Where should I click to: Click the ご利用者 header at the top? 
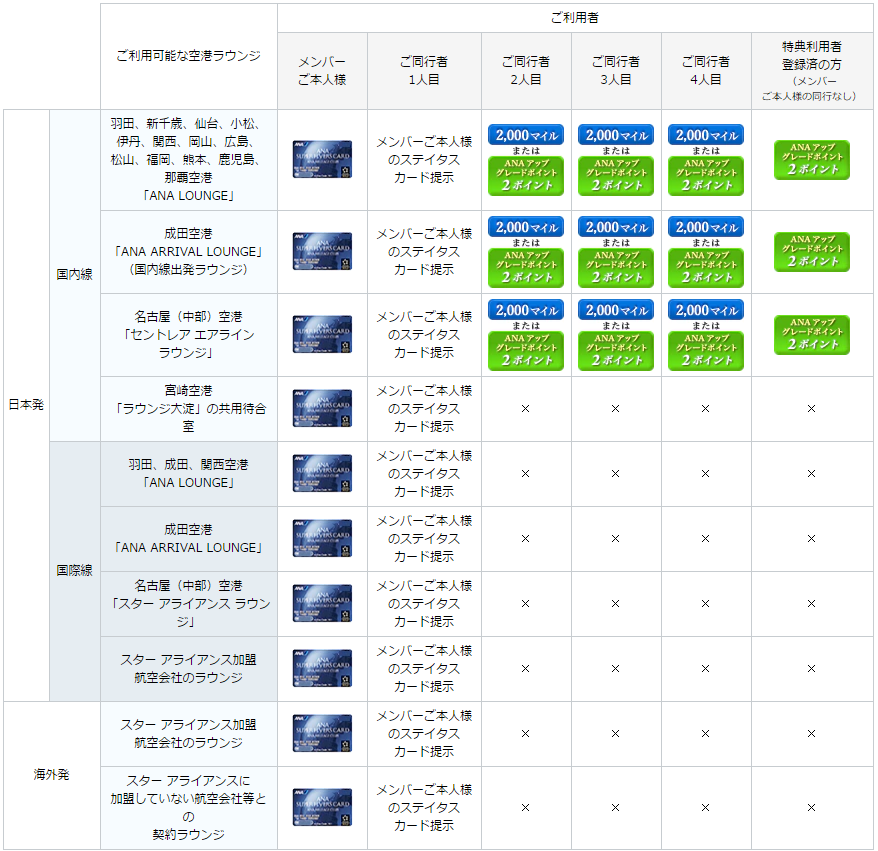(575, 18)
